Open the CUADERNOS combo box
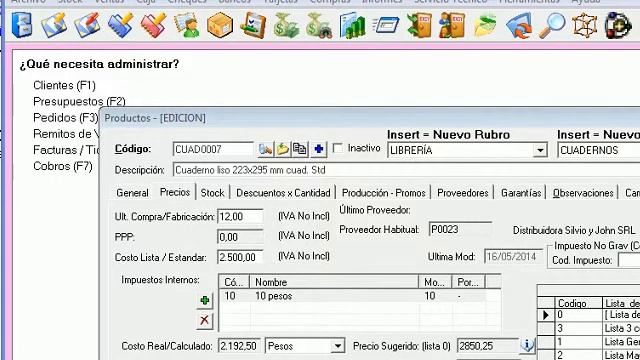640x360 pixels. point(598,150)
